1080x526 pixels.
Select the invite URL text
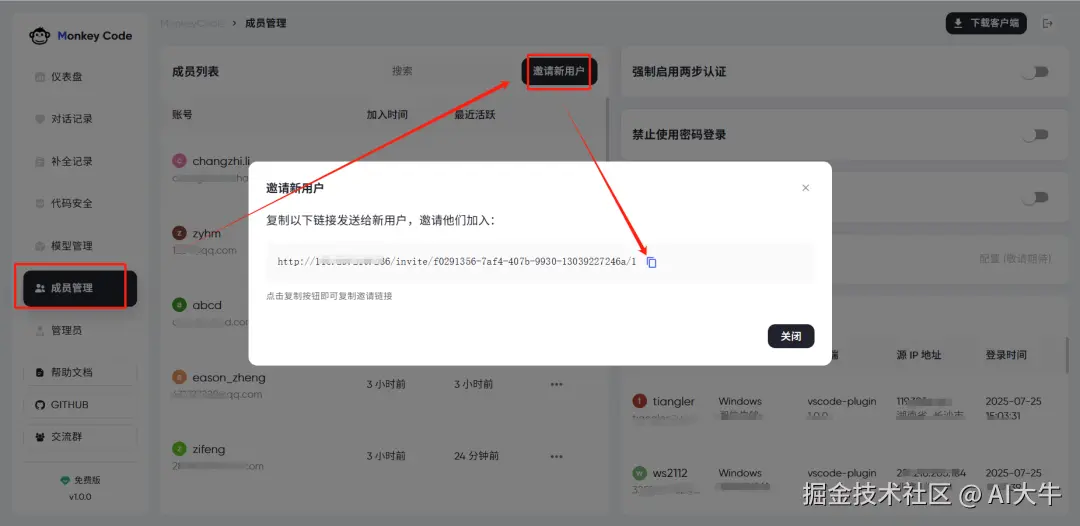(x=457, y=262)
